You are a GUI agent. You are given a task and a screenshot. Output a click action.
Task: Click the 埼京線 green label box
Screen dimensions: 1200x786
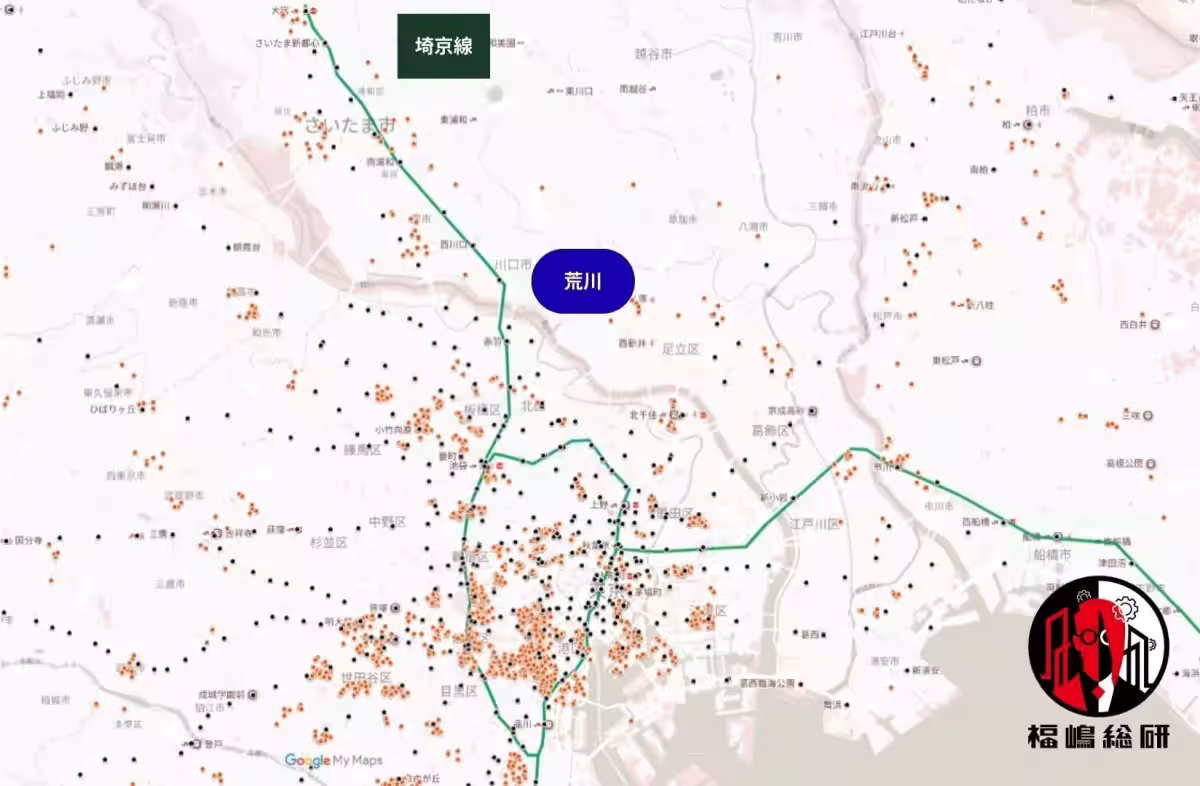click(x=443, y=46)
